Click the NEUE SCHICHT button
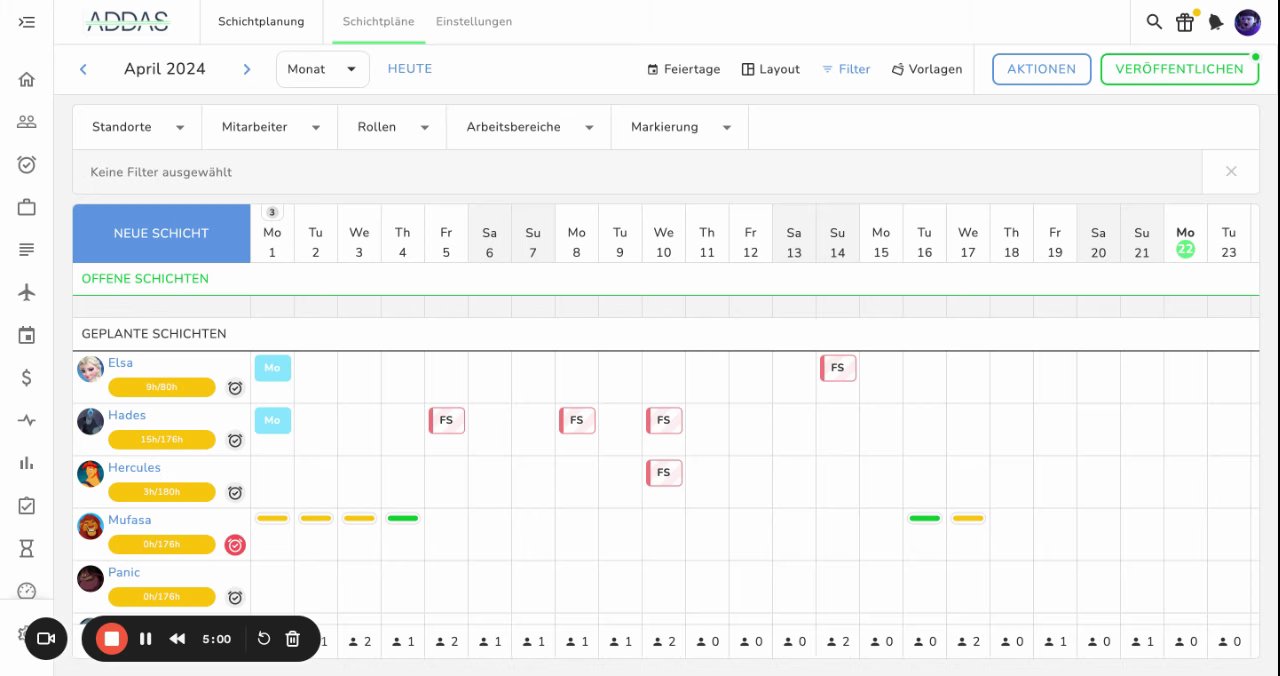Image resolution: width=1280 pixels, height=676 pixels. coord(161,233)
